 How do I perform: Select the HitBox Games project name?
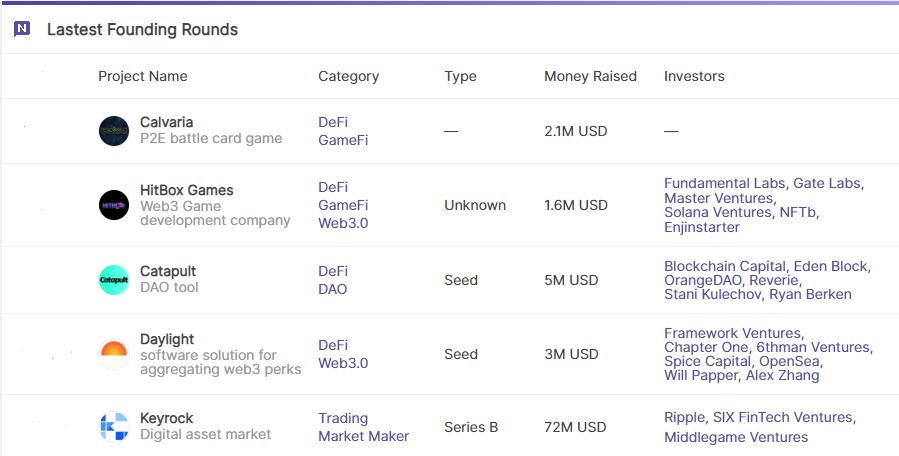186,190
